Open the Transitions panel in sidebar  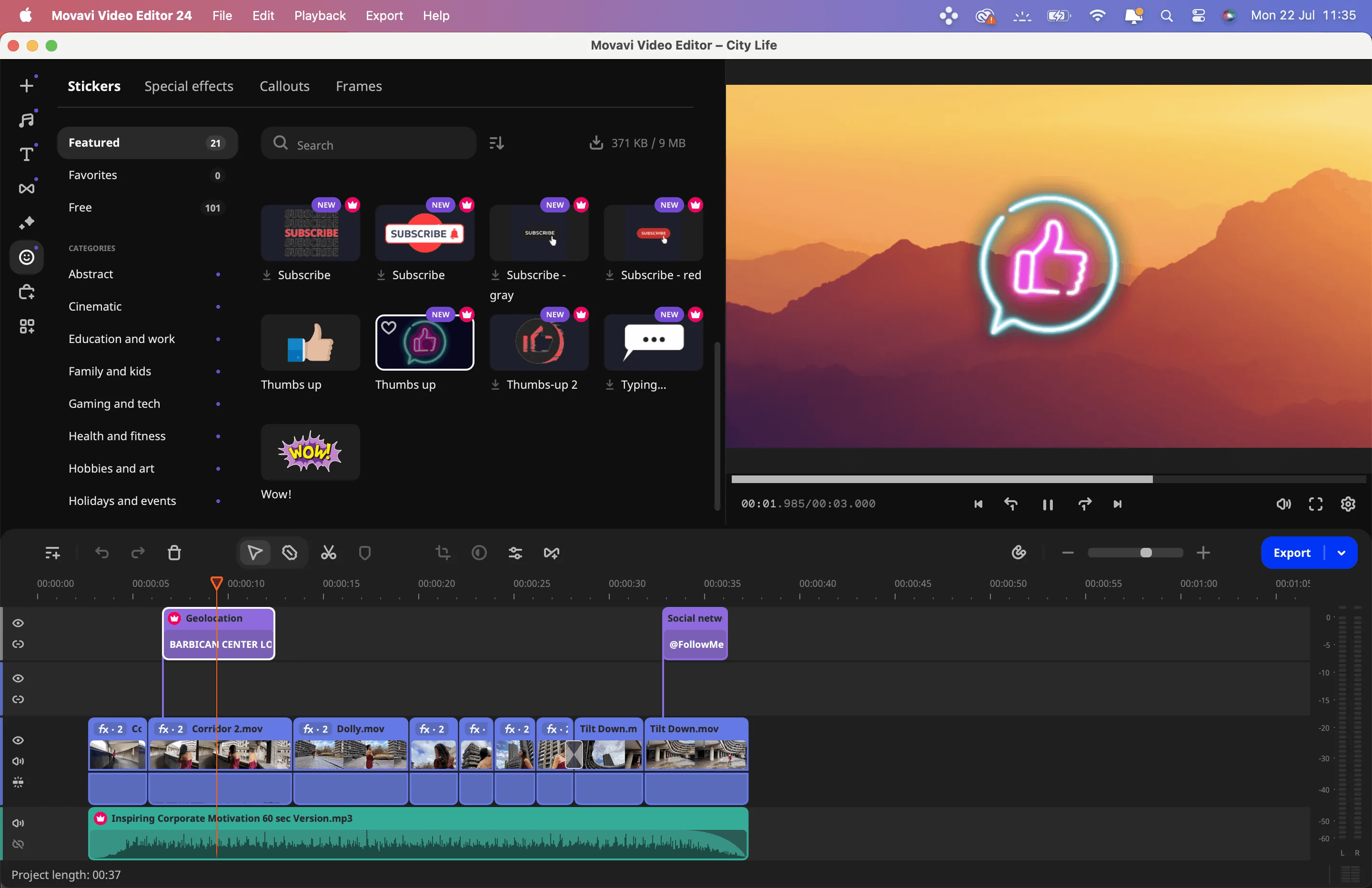[x=27, y=189]
